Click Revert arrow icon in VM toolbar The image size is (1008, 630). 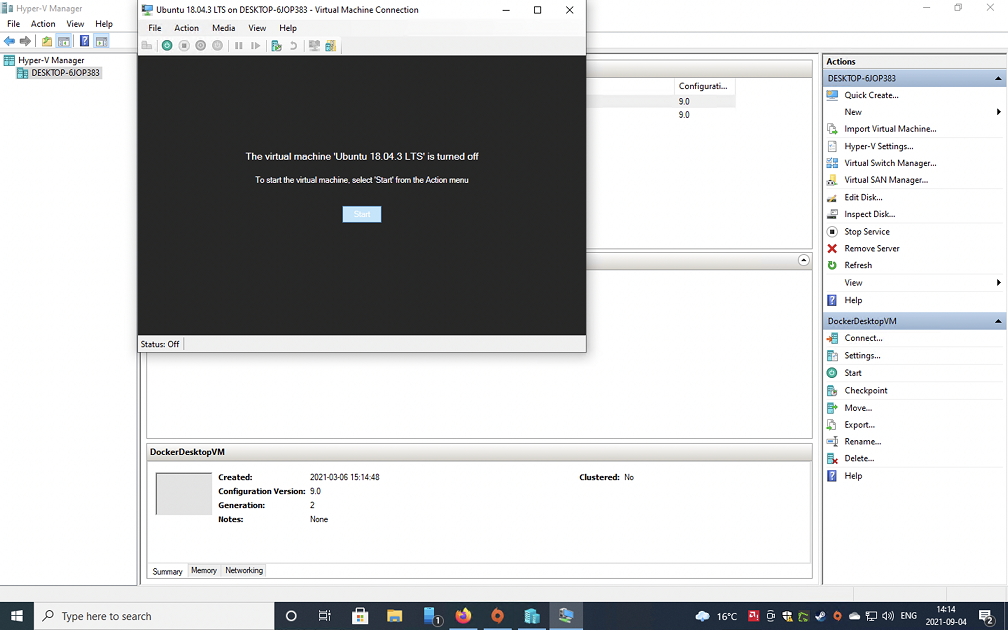(x=293, y=46)
